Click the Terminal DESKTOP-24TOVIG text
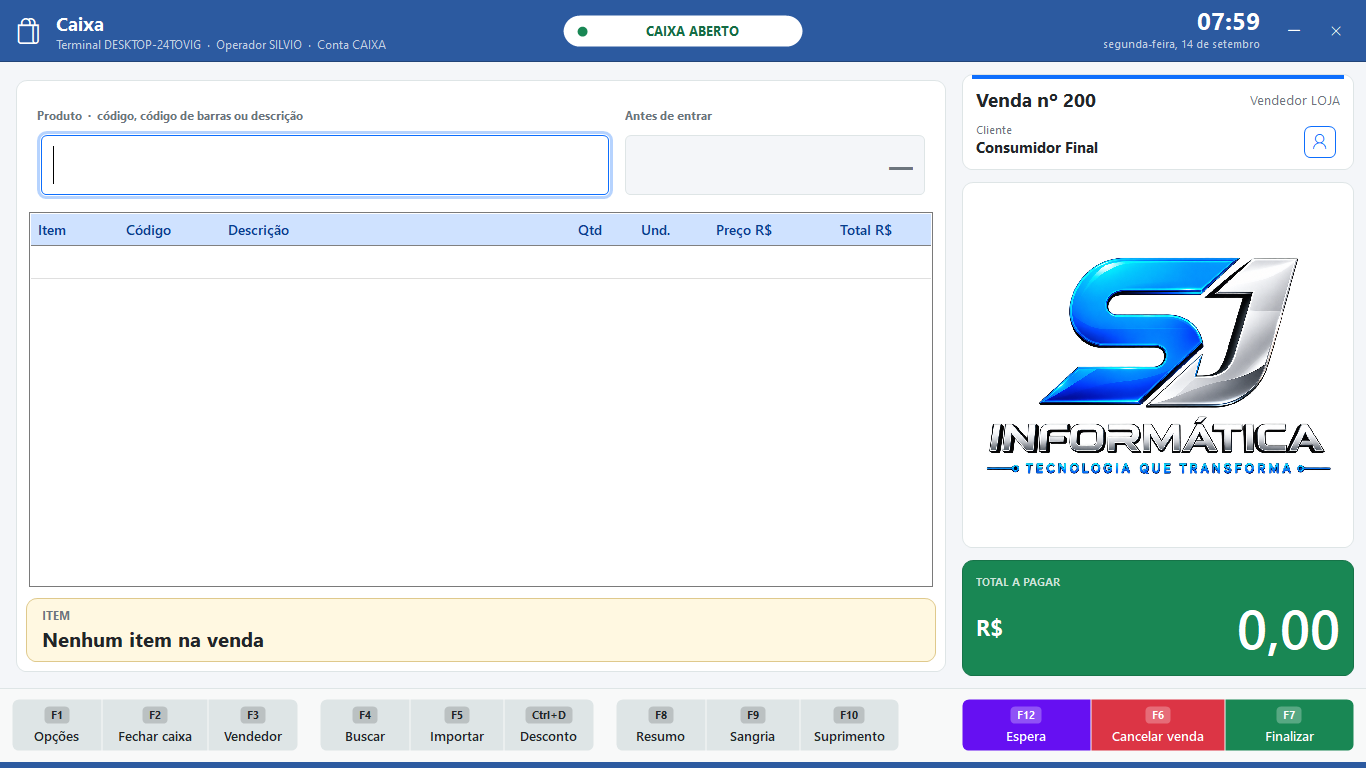1366x768 pixels. 129,45
